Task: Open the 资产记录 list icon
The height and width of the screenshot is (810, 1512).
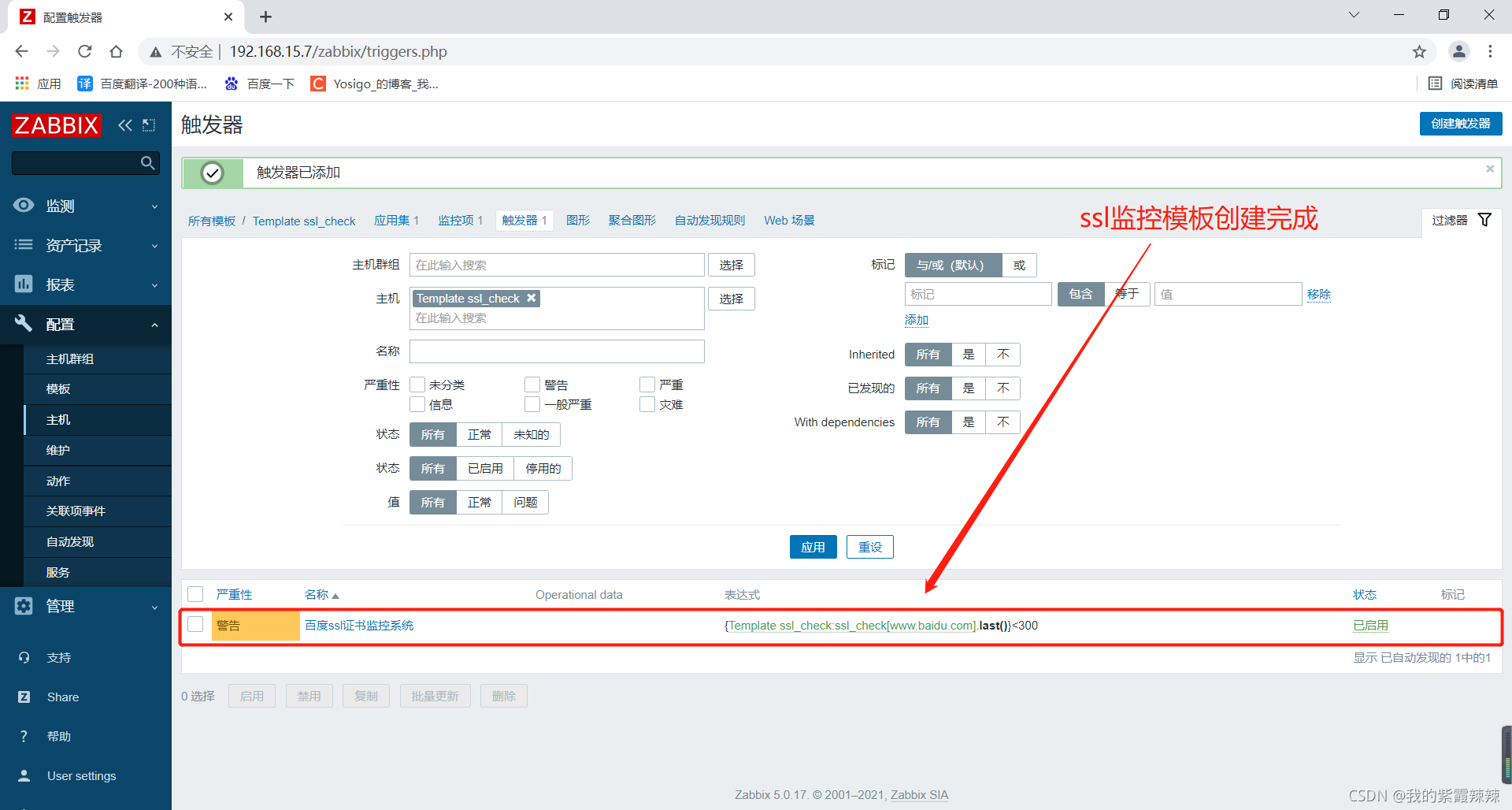Action: [24, 245]
